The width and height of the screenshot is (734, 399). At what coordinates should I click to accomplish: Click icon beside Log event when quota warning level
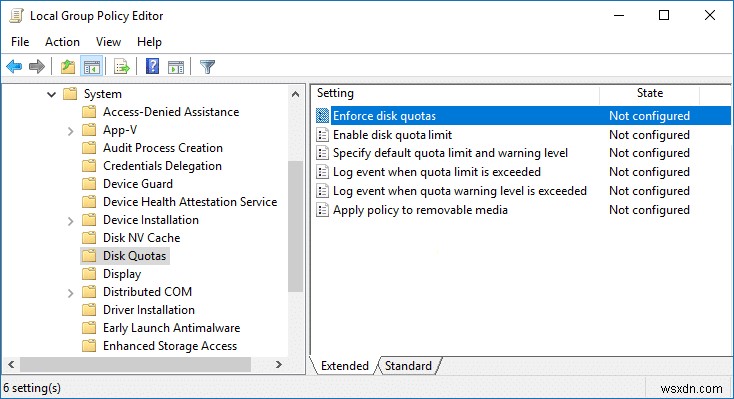tap(323, 191)
